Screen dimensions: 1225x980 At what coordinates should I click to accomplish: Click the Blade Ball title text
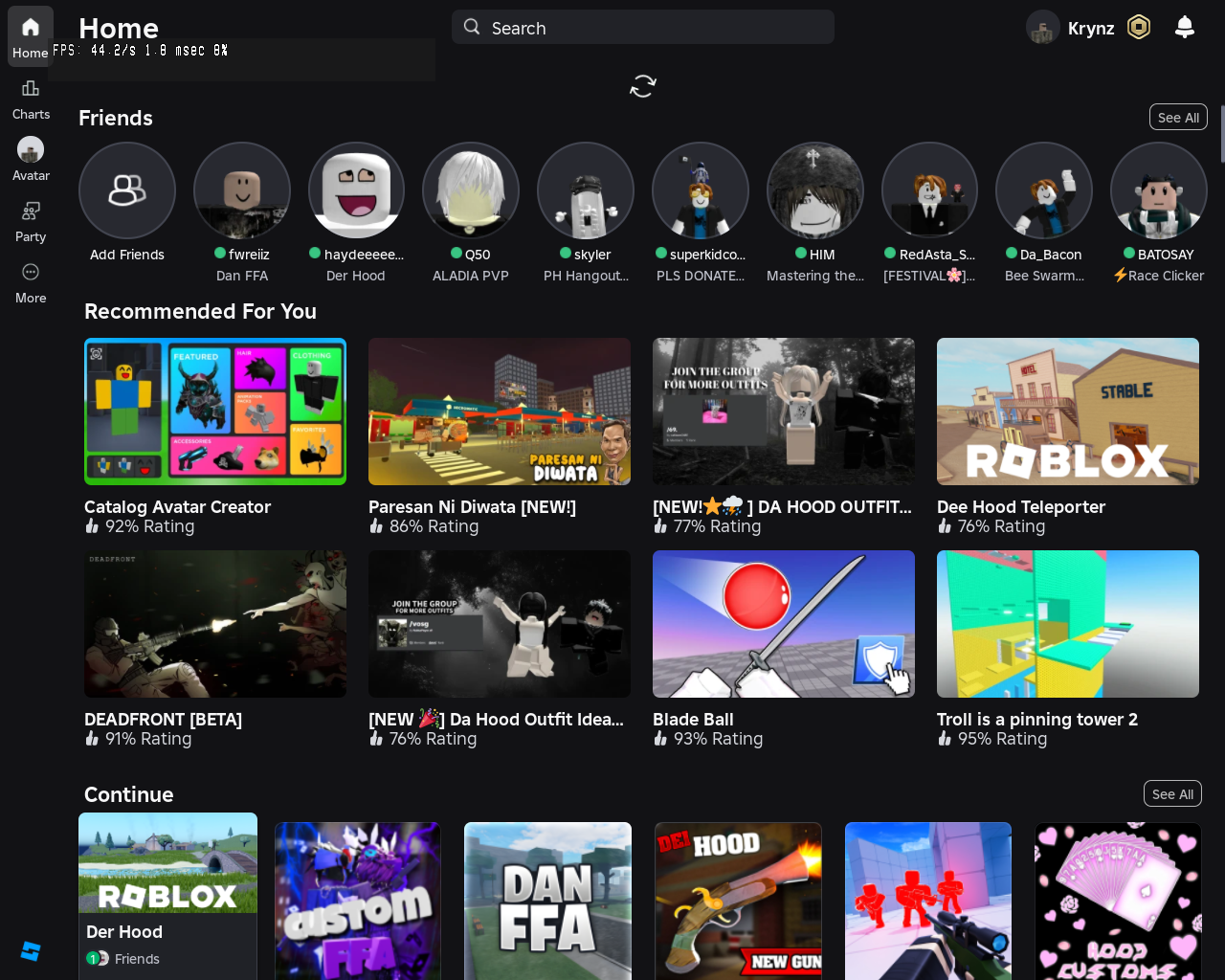693,719
